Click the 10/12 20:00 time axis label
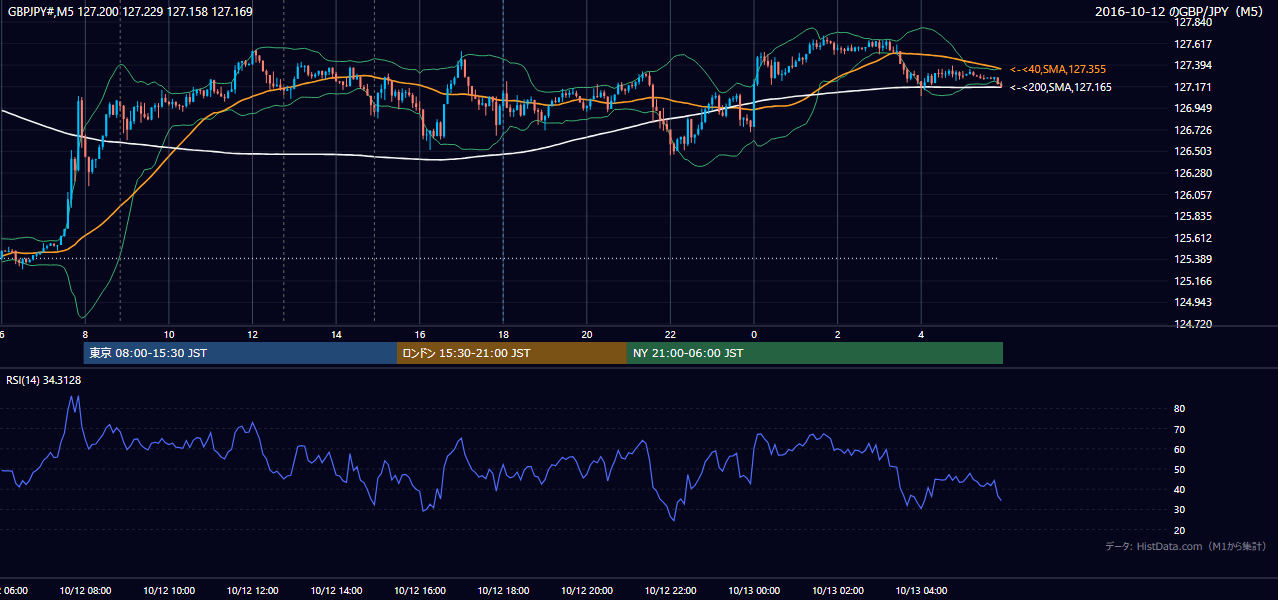 (x=586, y=590)
